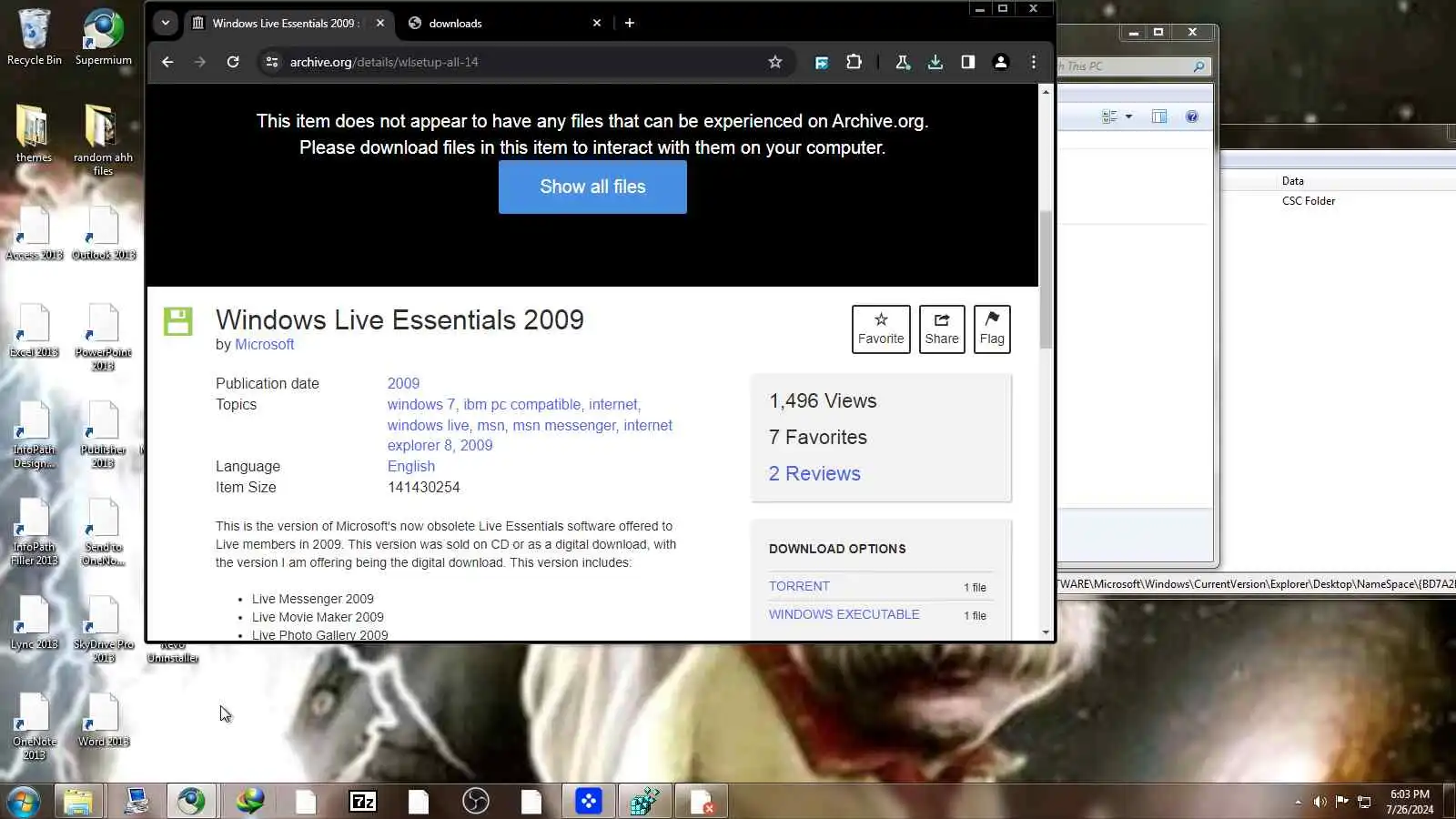1456x819 pixels.
Task: Favorite this archive item
Action: pyautogui.click(x=881, y=329)
